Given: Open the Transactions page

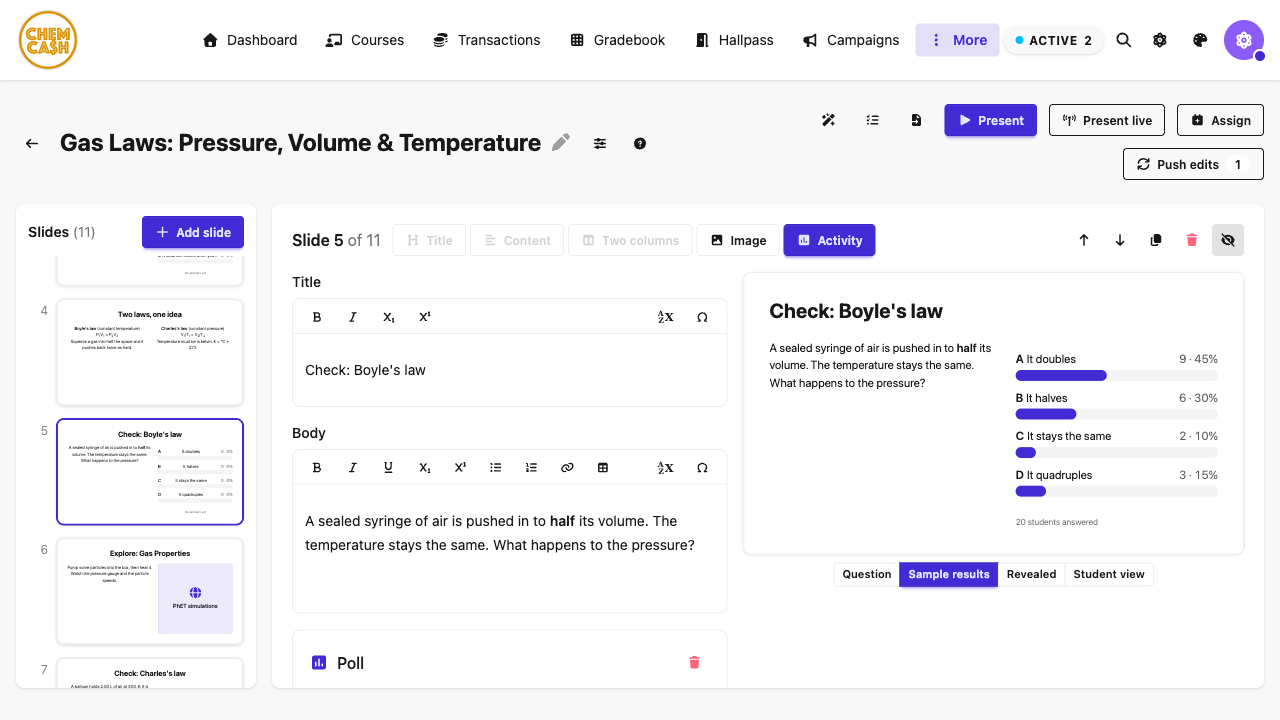Looking at the screenshot, I should pyautogui.click(x=487, y=40).
